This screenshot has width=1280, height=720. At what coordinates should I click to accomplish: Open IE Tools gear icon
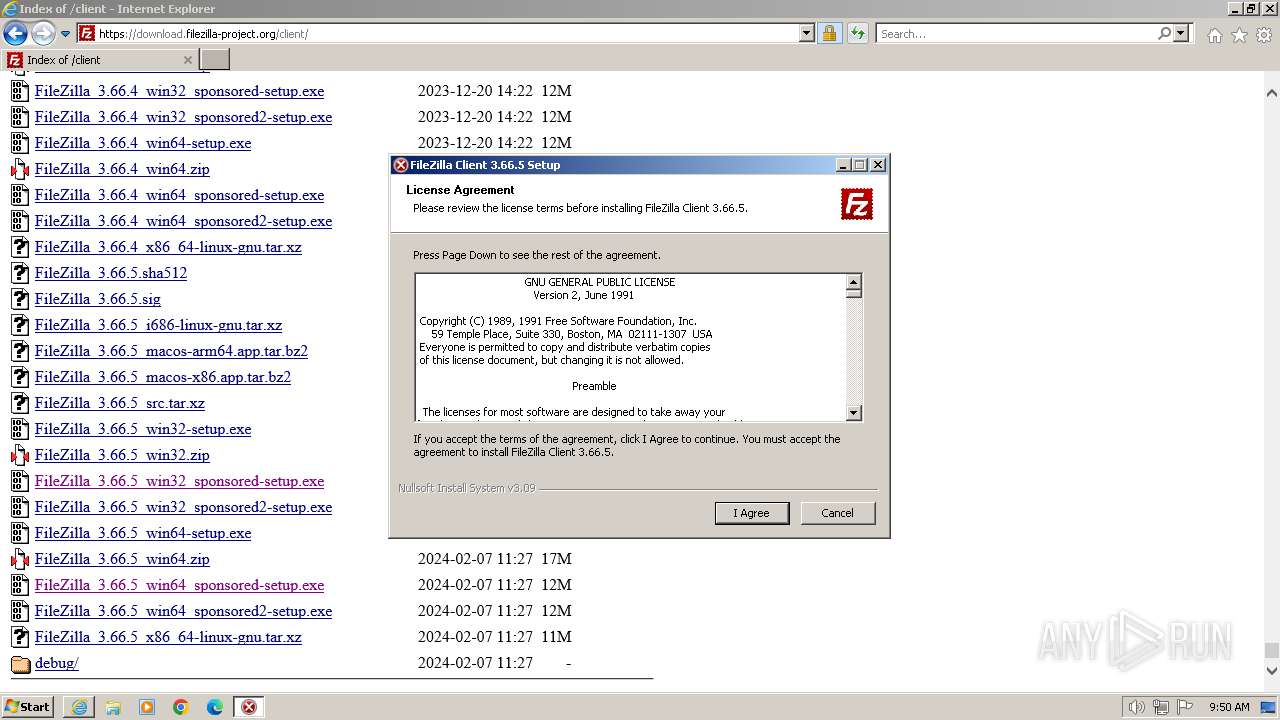click(1264, 35)
